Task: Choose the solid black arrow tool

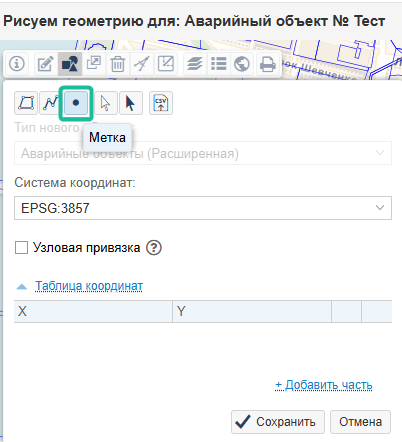Action: coord(131,103)
